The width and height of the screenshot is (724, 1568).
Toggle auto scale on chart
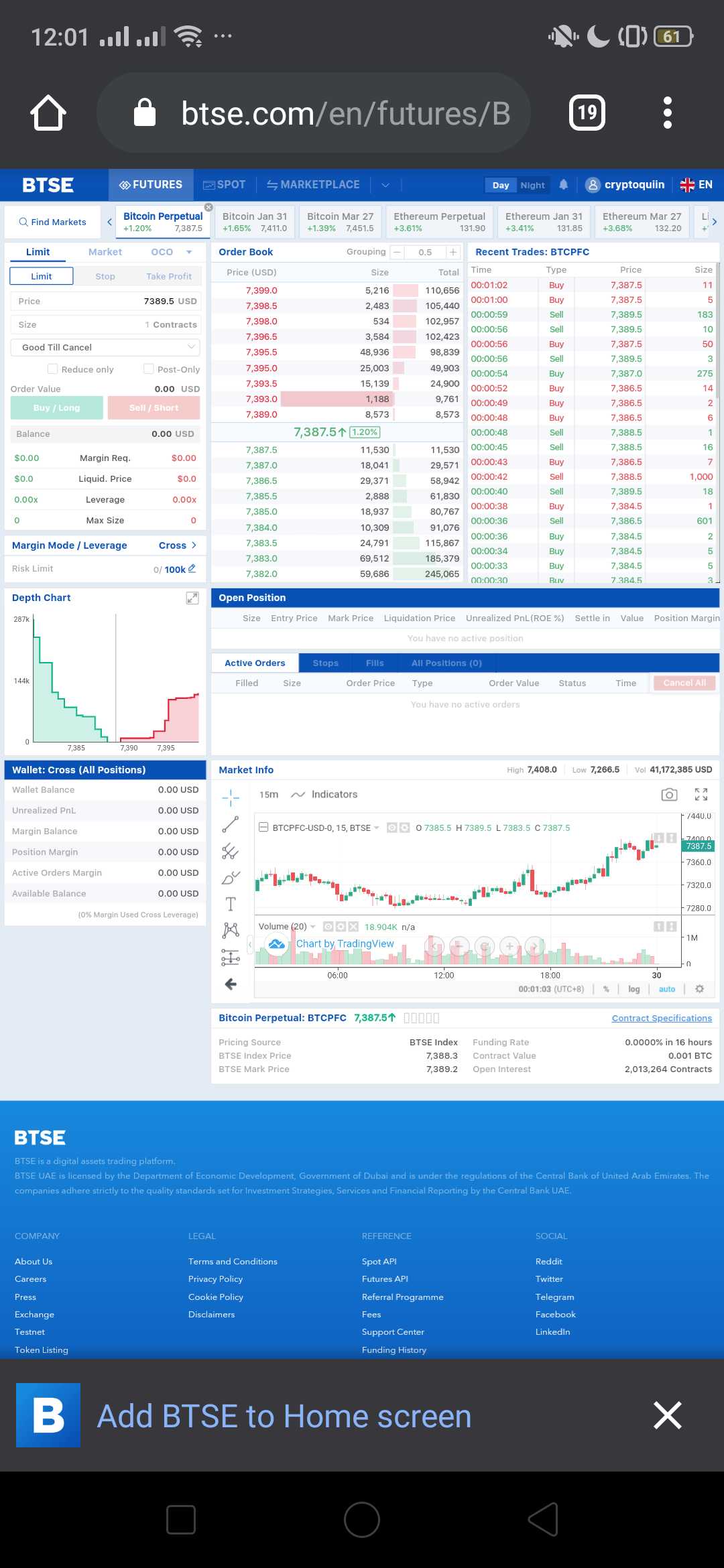coord(667,989)
